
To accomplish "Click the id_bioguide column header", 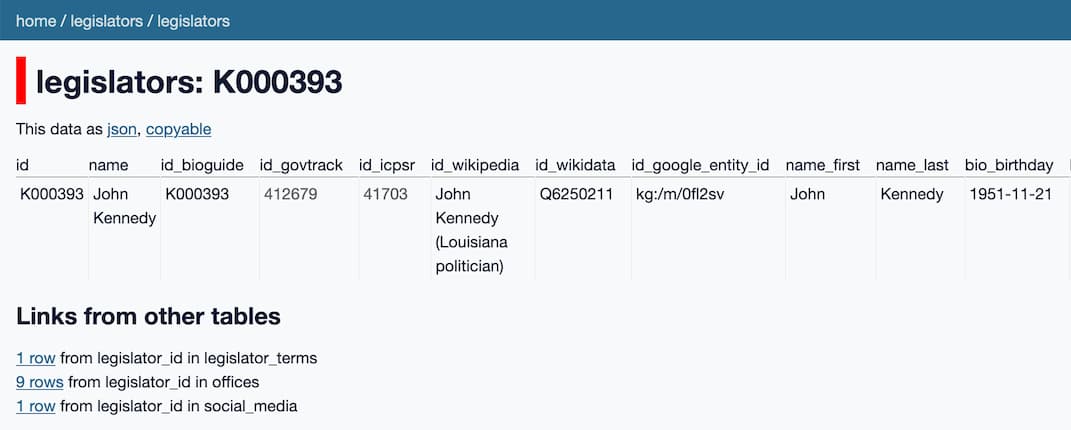I will pos(201,164).
